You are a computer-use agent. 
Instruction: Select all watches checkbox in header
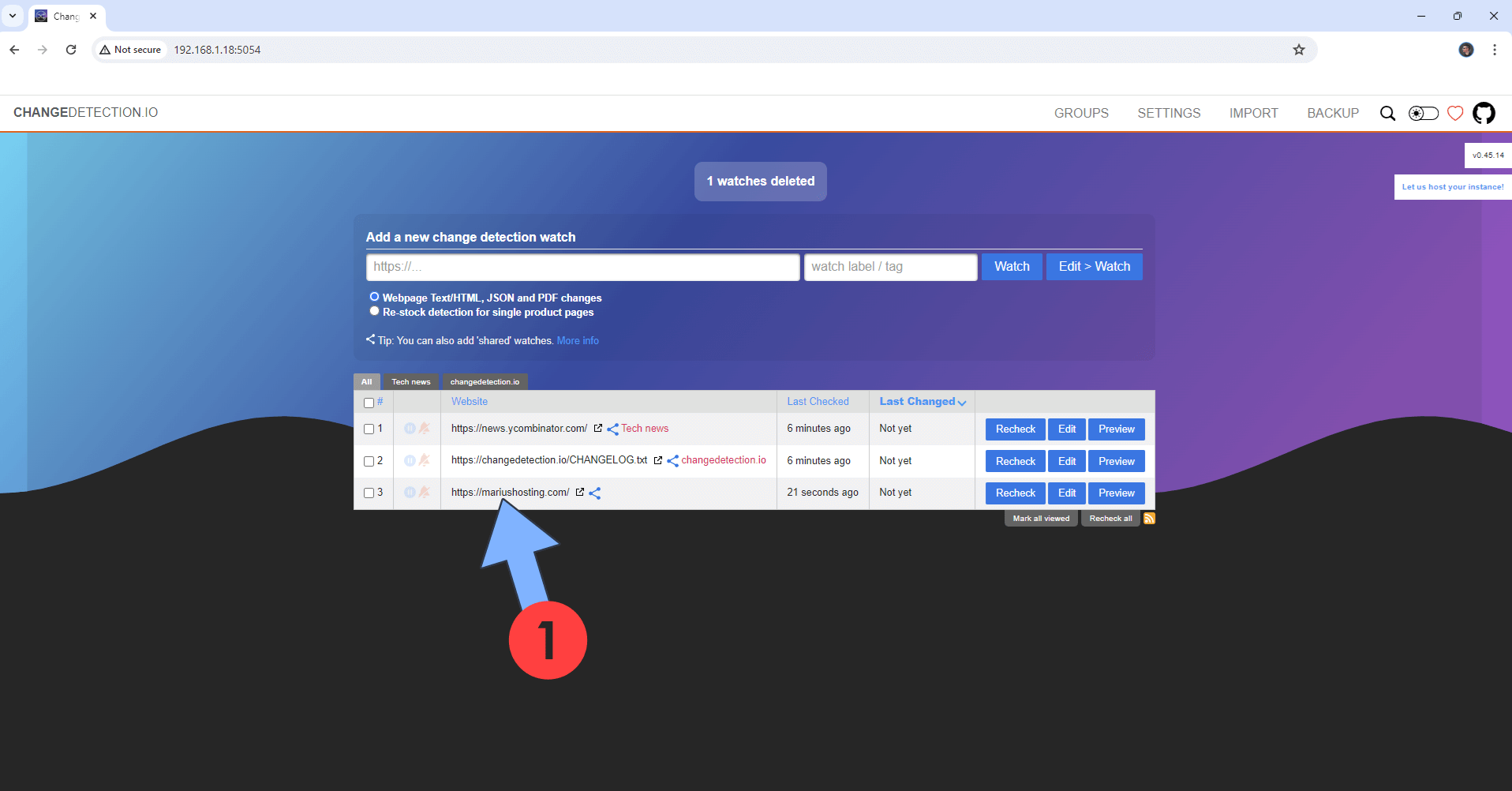point(369,403)
